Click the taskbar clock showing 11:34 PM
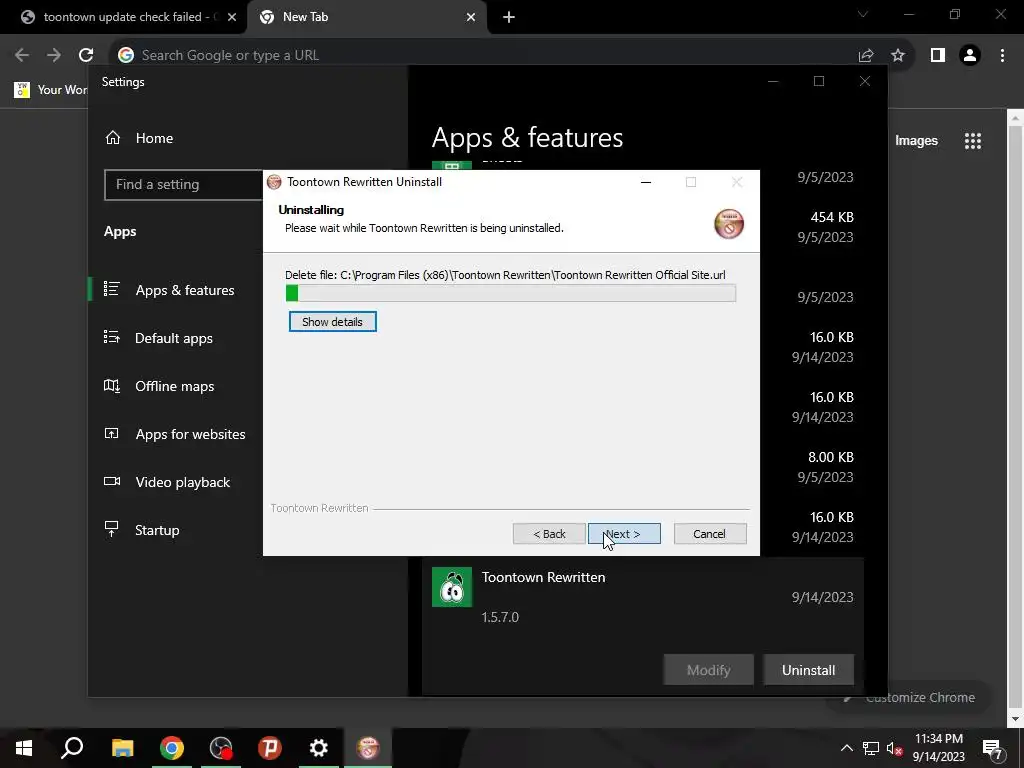Image resolution: width=1024 pixels, height=768 pixels. 938,748
